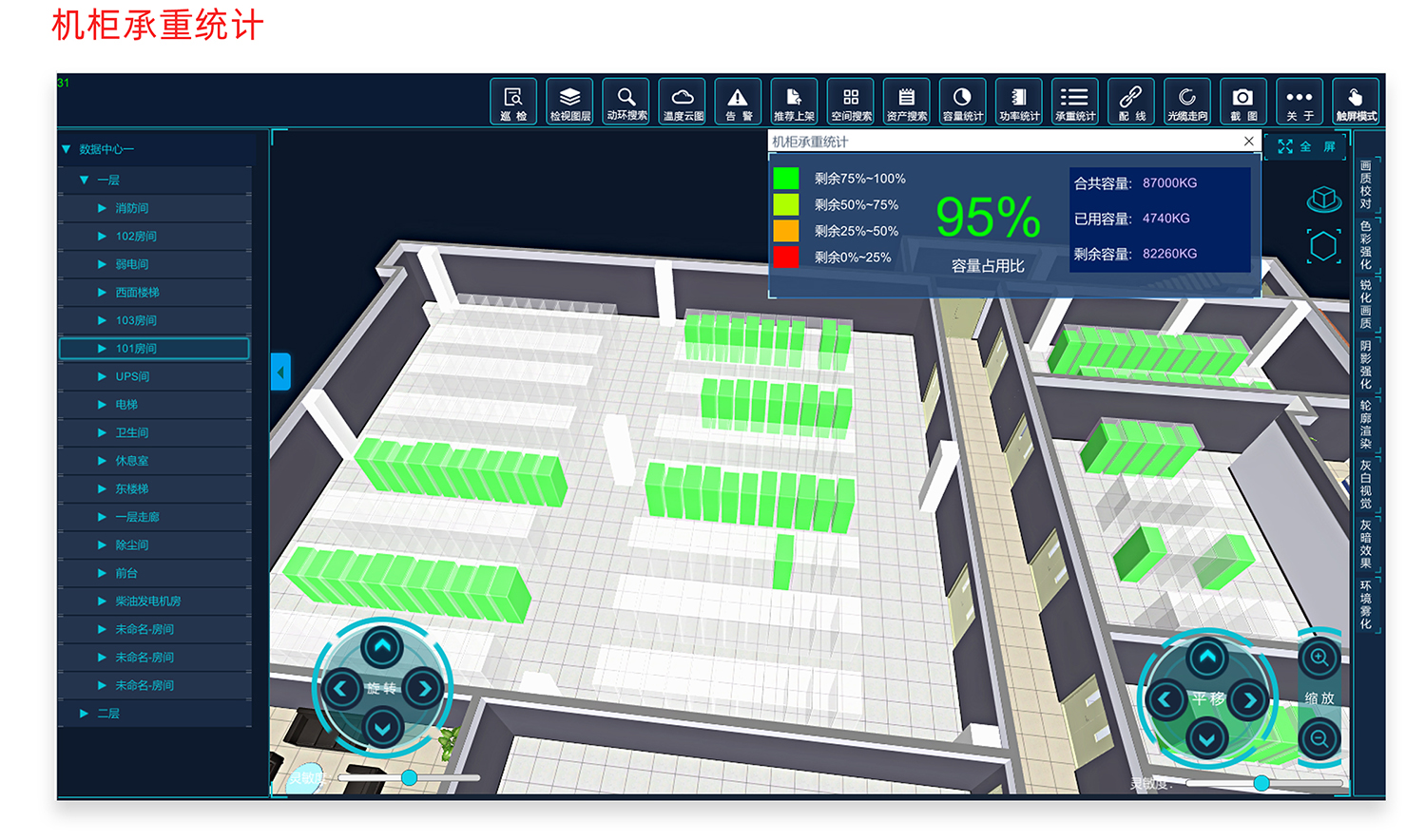Close the 机柜承重统计 statistics panel
1426x840 pixels.
[x=1249, y=142]
